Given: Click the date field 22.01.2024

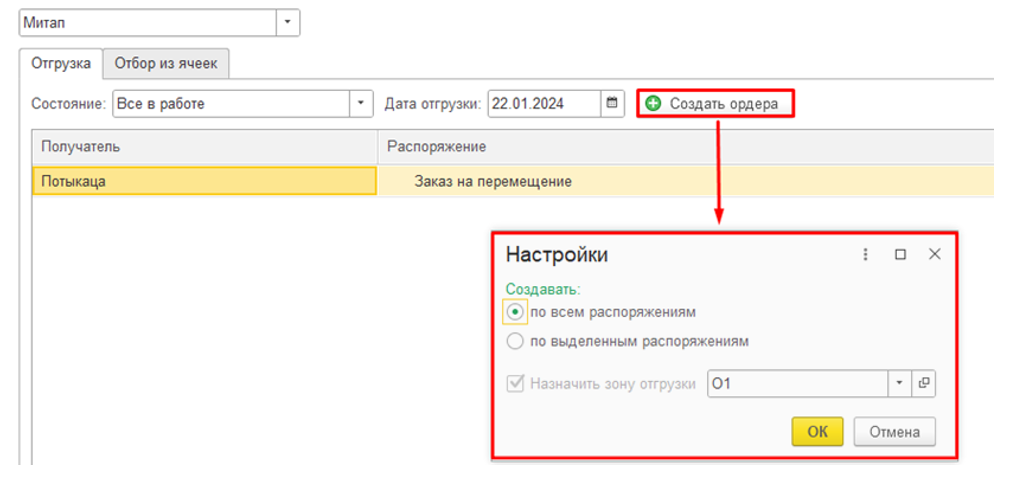Looking at the screenshot, I should click(x=544, y=103).
